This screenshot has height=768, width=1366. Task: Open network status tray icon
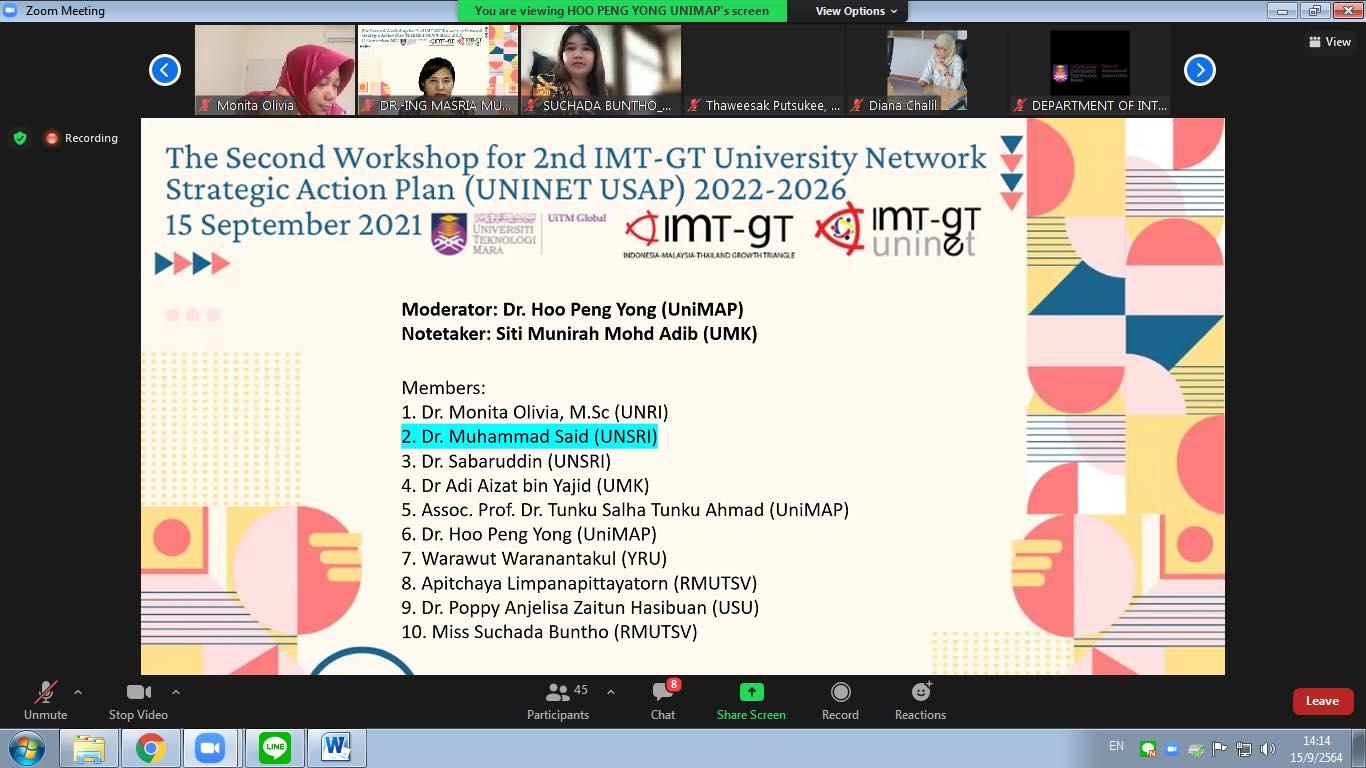(x=1244, y=749)
